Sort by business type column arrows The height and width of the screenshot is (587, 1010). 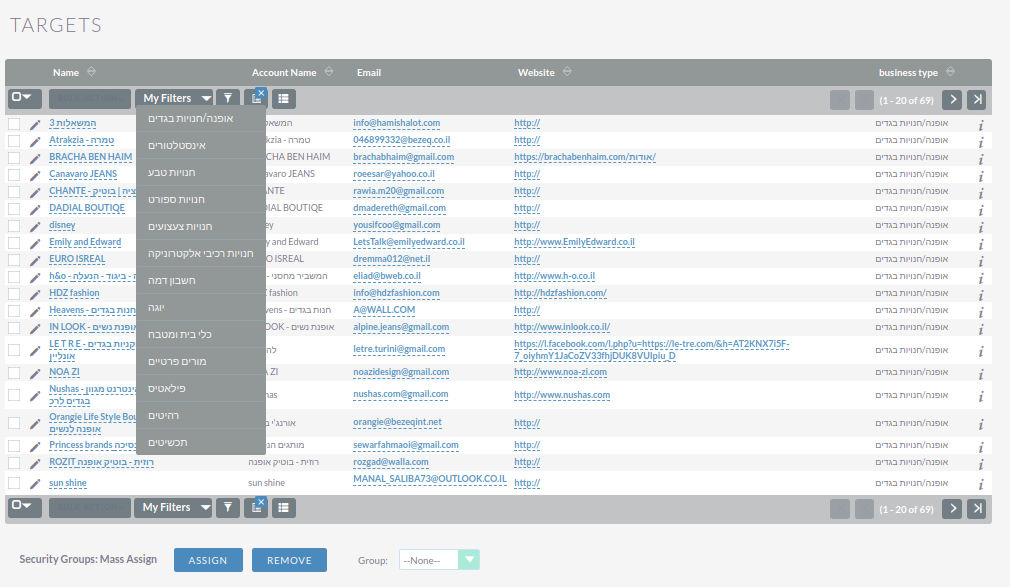coord(950,72)
